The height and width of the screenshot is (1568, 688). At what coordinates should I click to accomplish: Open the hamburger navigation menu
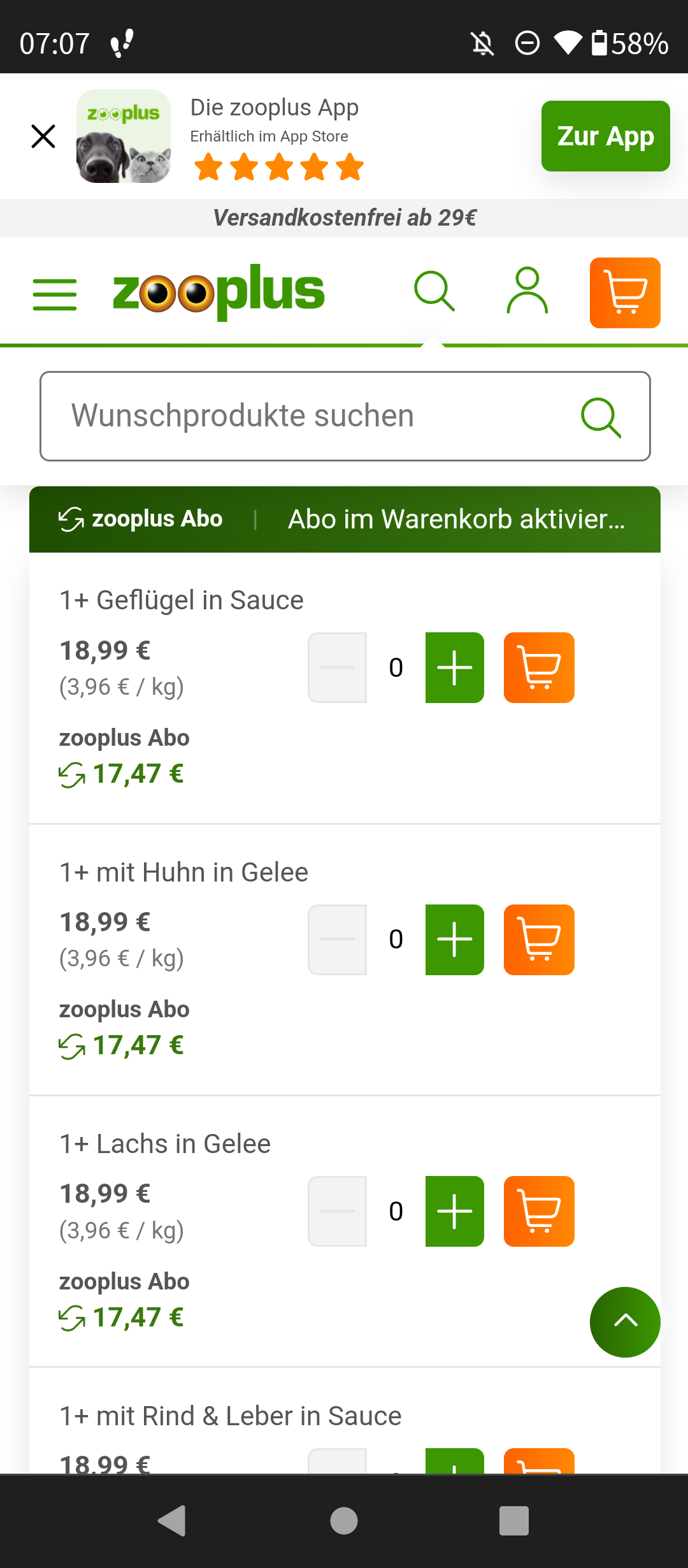pos(55,294)
